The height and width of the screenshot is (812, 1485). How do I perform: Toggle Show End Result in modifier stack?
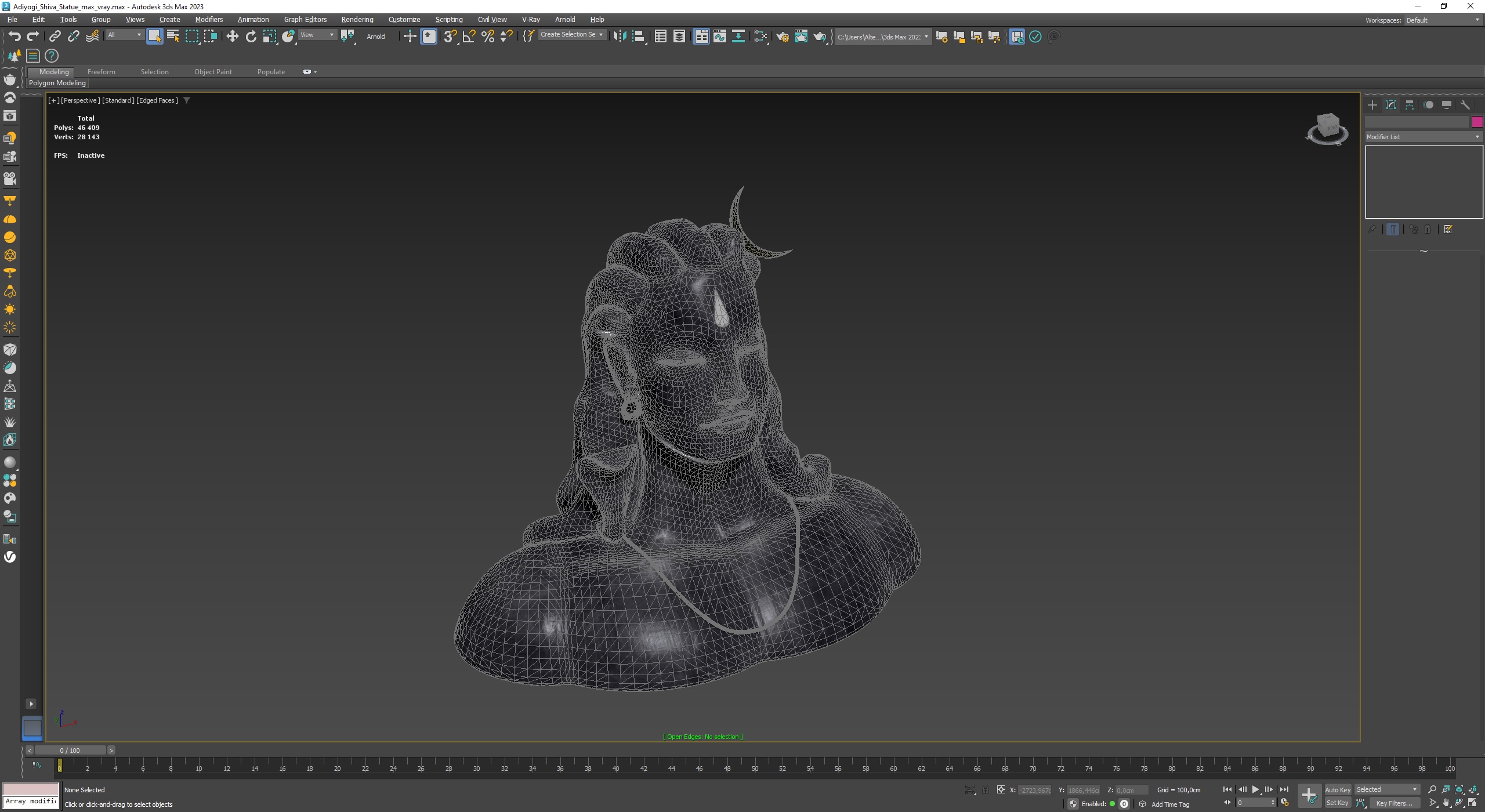[1393, 230]
